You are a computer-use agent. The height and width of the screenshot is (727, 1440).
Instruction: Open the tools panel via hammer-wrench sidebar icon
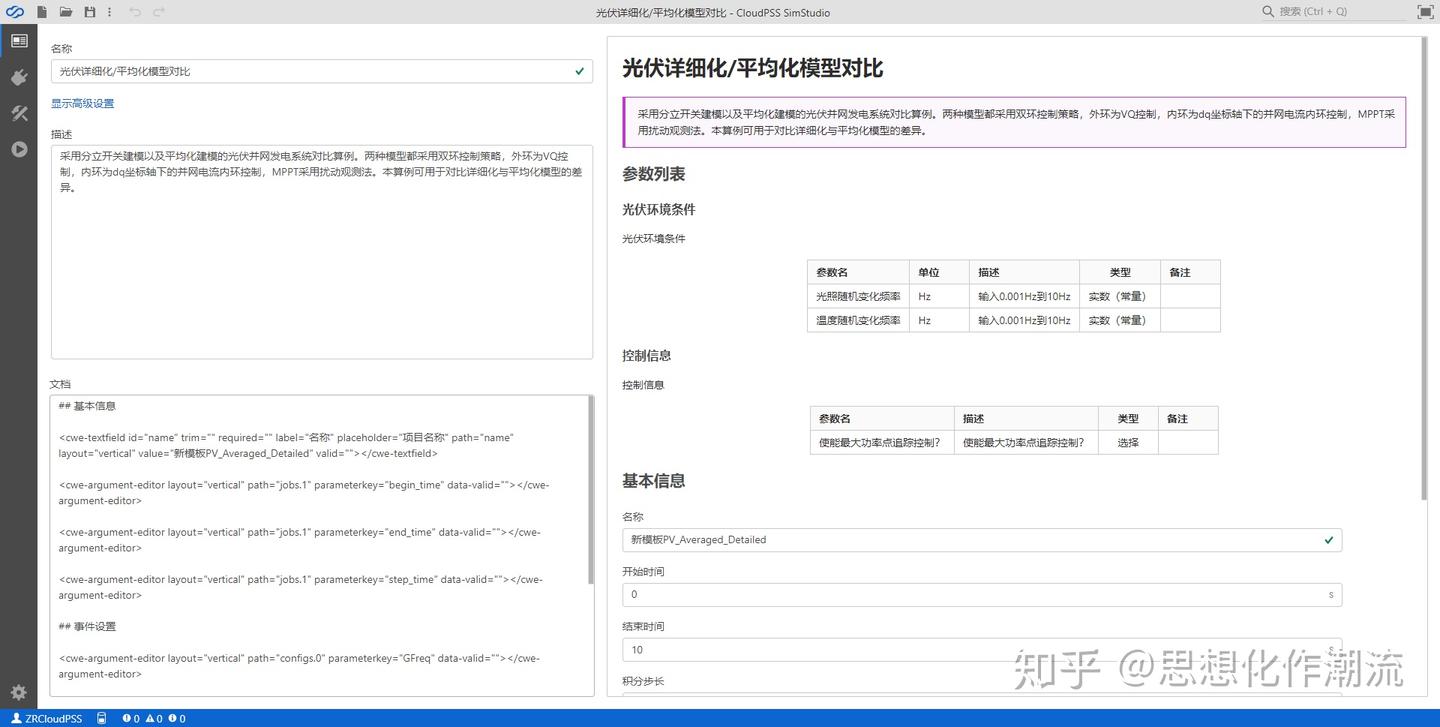pyautogui.click(x=18, y=113)
